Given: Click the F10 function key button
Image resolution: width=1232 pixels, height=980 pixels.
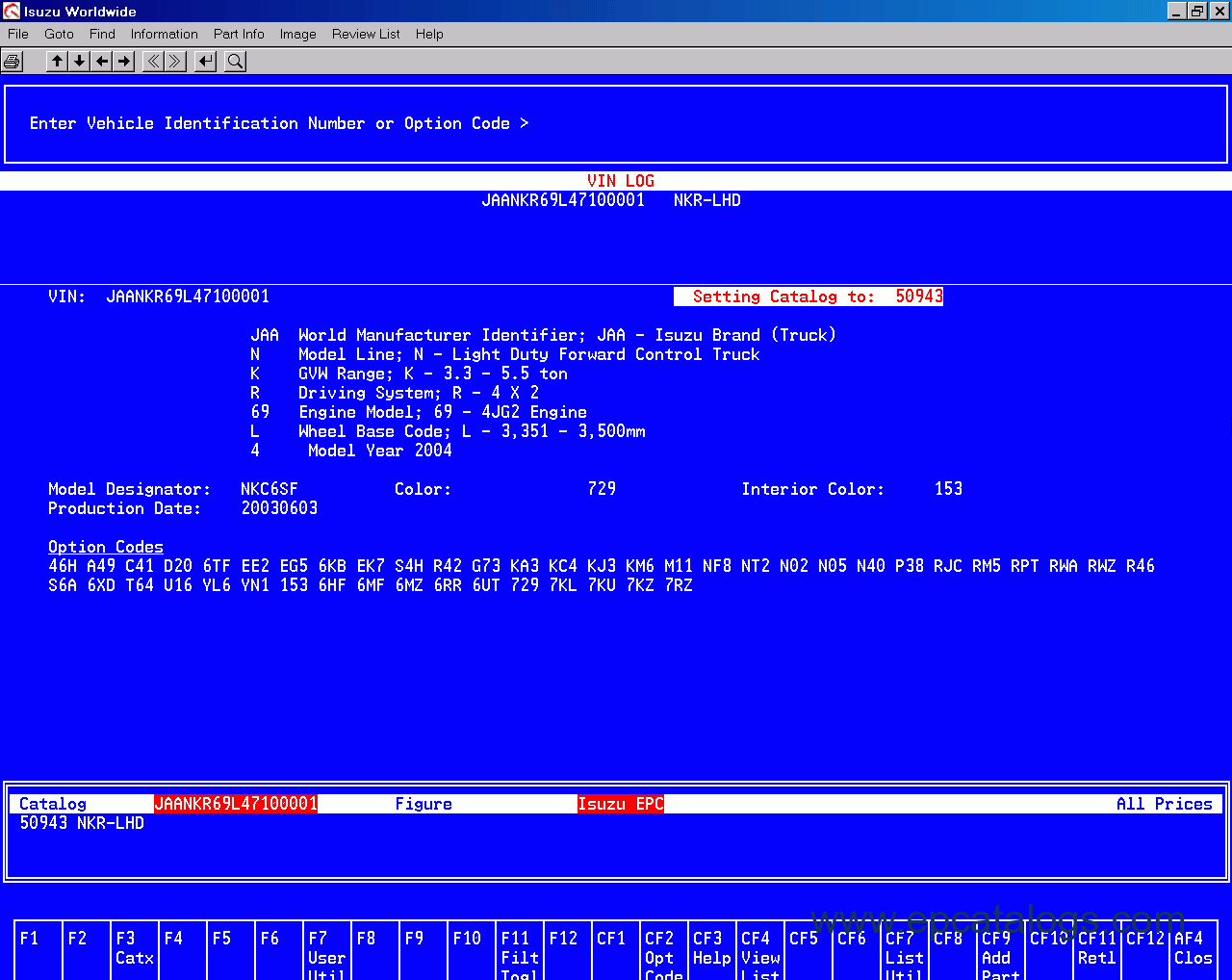Looking at the screenshot, I should tap(472, 950).
